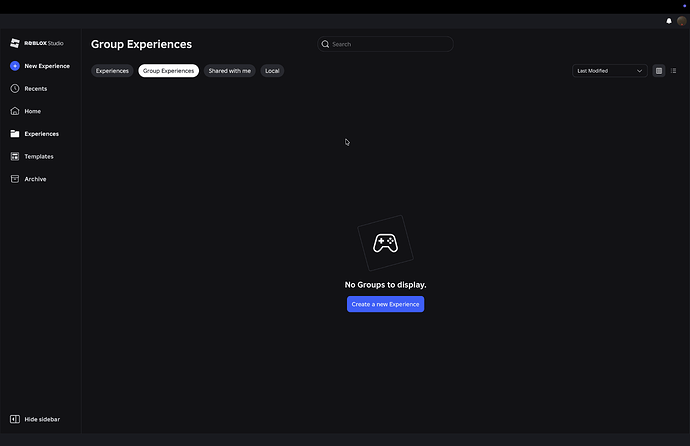Open Templates in the sidebar
This screenshot has width=690, height=446.
[39, 157]
